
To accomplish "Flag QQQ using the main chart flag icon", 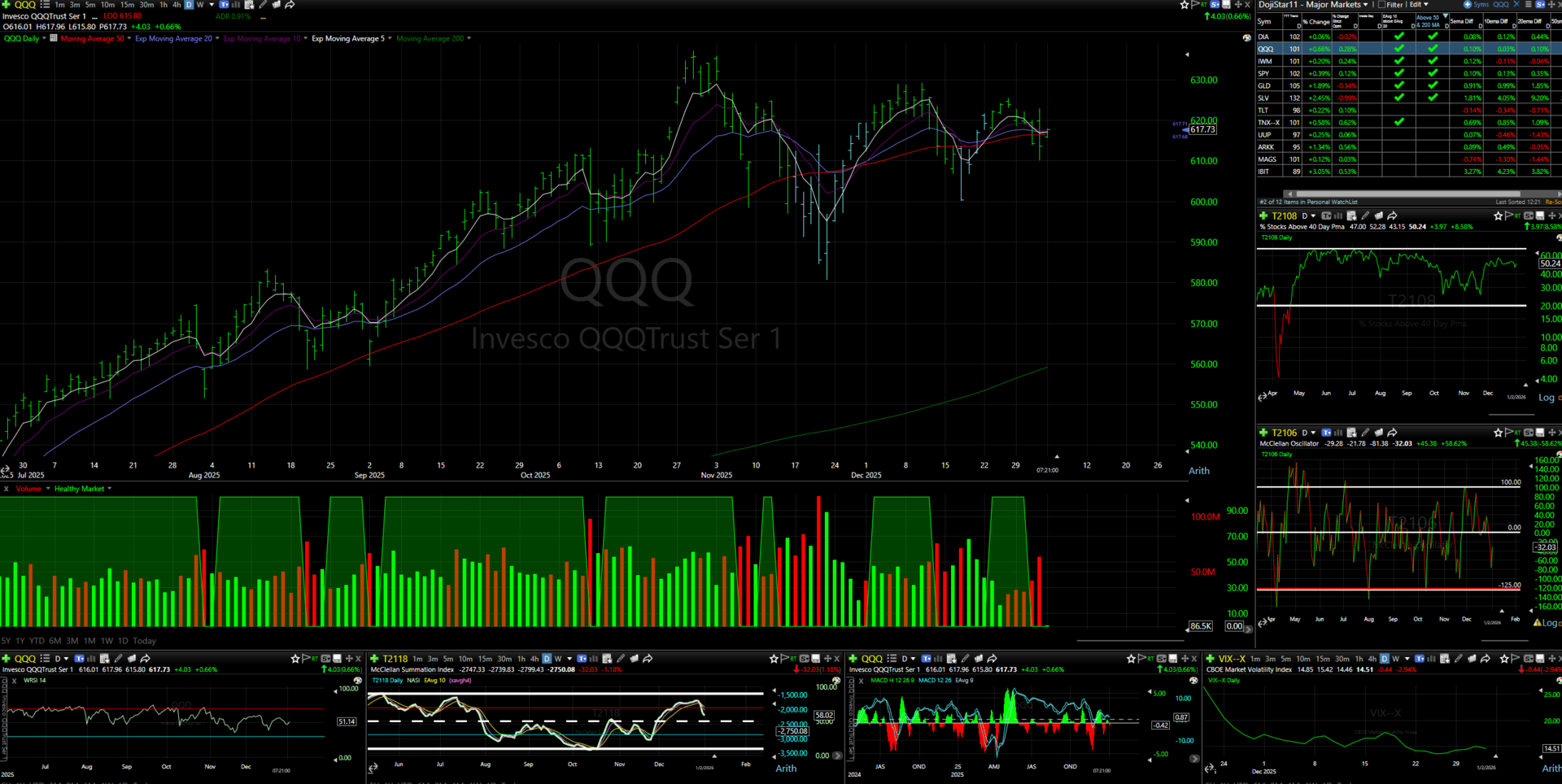I will pos(1194,5).
